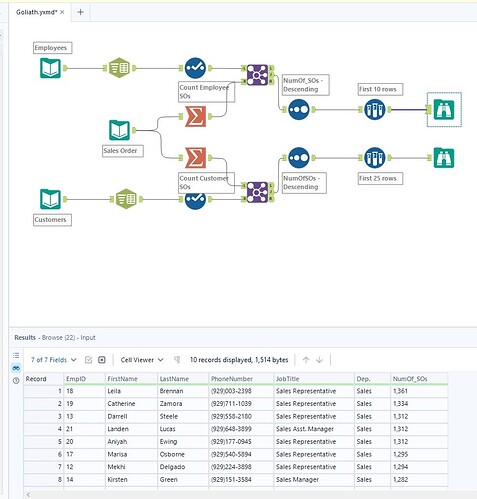
Task: Click the down arrow to next record
Action: click(x=319, y=360)
